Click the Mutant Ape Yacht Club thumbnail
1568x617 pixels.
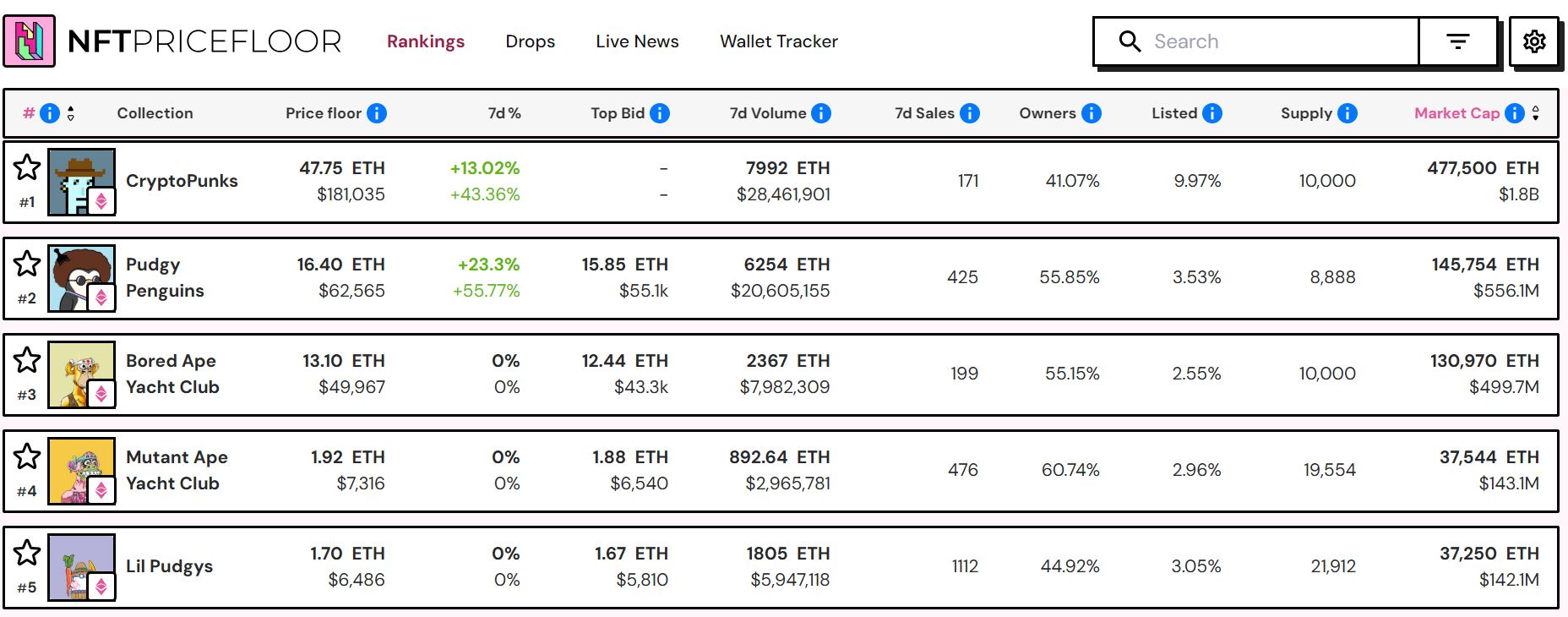(81, 470)
